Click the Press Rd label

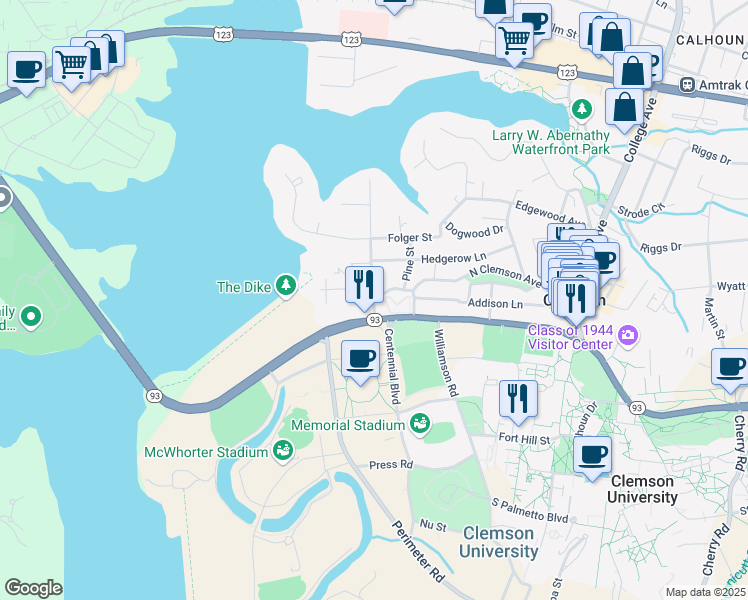[x=391, y=465]
